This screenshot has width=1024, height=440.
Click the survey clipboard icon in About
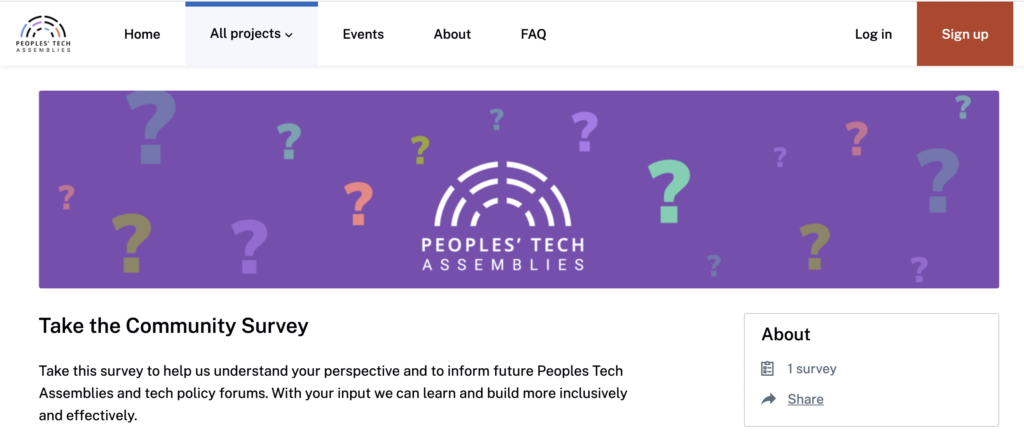pos(767,369)
